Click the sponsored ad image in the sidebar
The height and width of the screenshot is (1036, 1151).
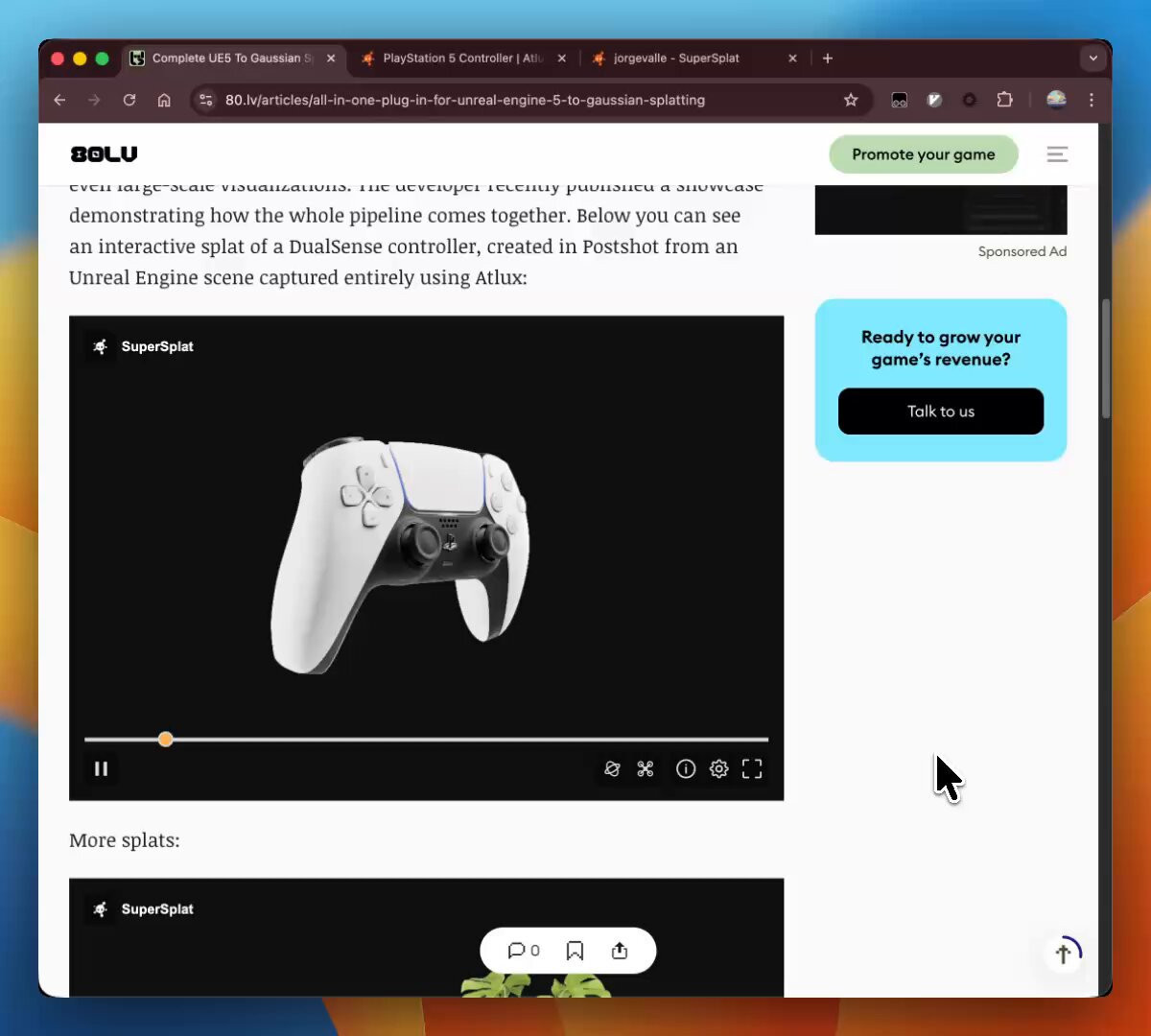[941, 209]
